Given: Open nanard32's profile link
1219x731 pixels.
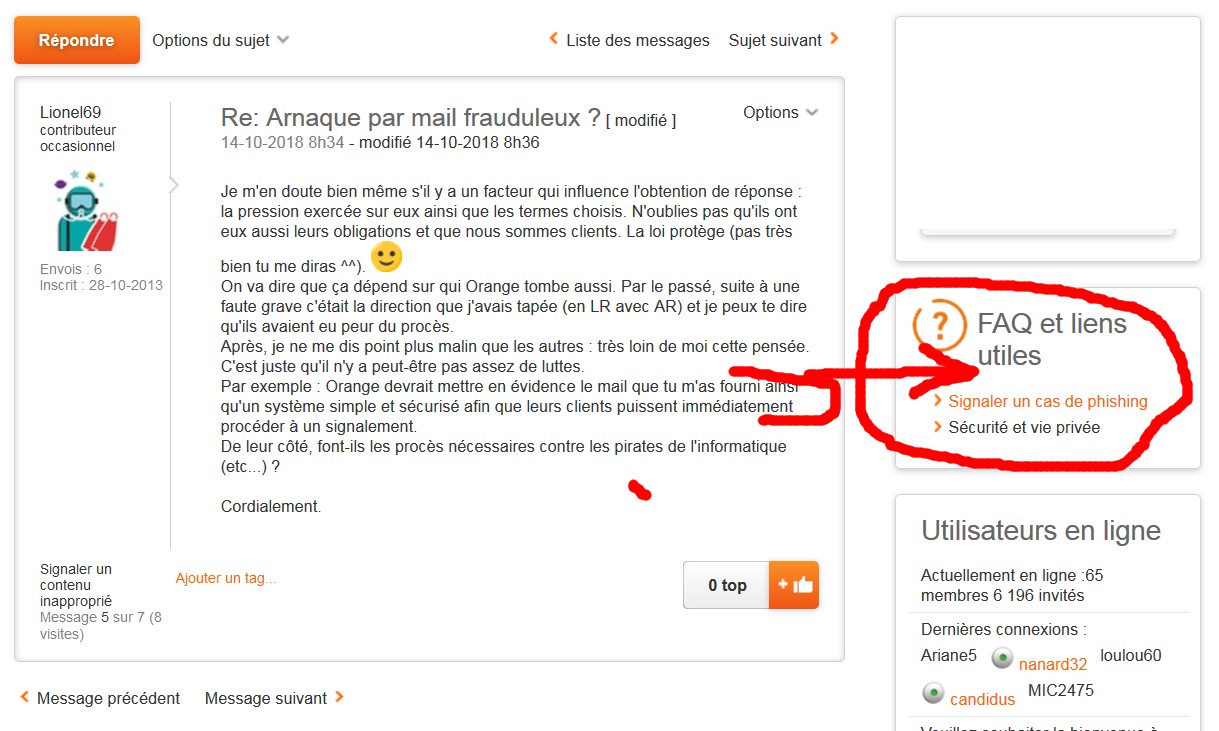Looking at the screenshot, I should click(1053, 664).
